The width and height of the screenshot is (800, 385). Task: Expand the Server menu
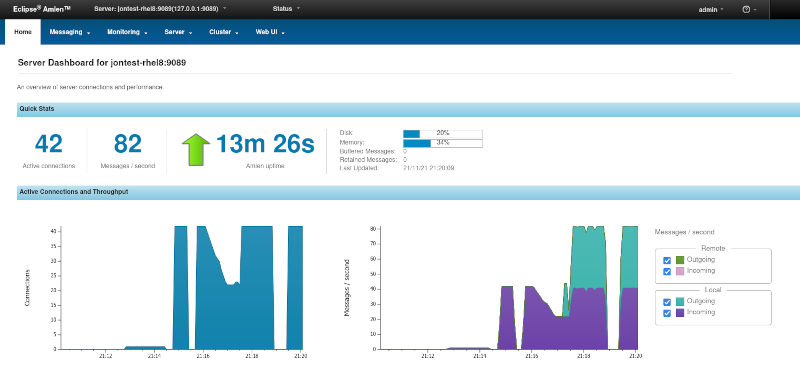point(178,32)
